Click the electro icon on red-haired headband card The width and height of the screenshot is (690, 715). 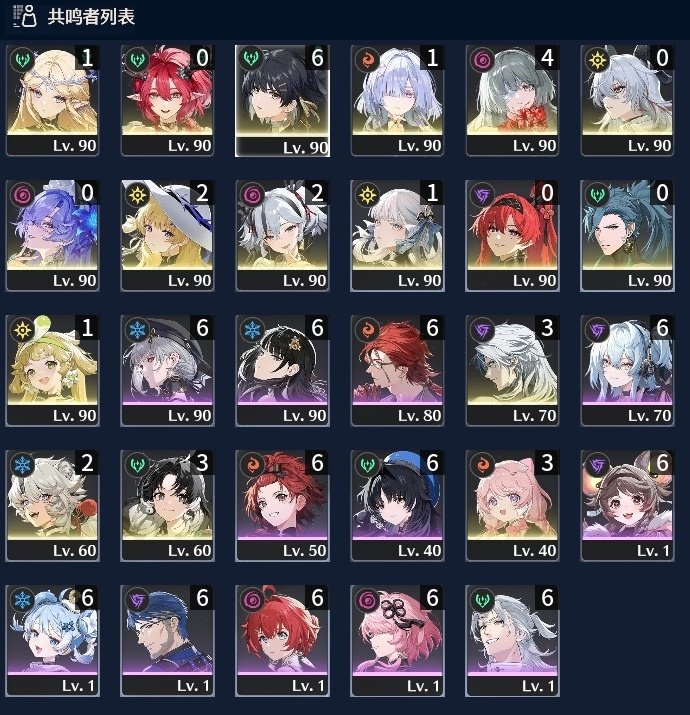[483, 195]
